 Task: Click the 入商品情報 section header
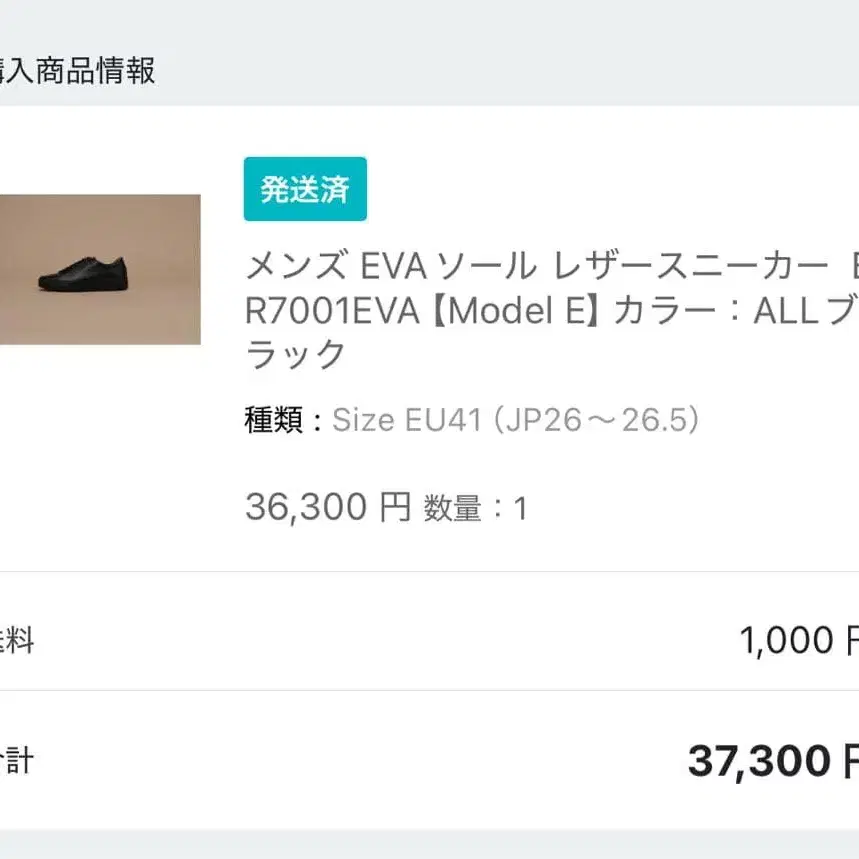[x=78, y=71]
